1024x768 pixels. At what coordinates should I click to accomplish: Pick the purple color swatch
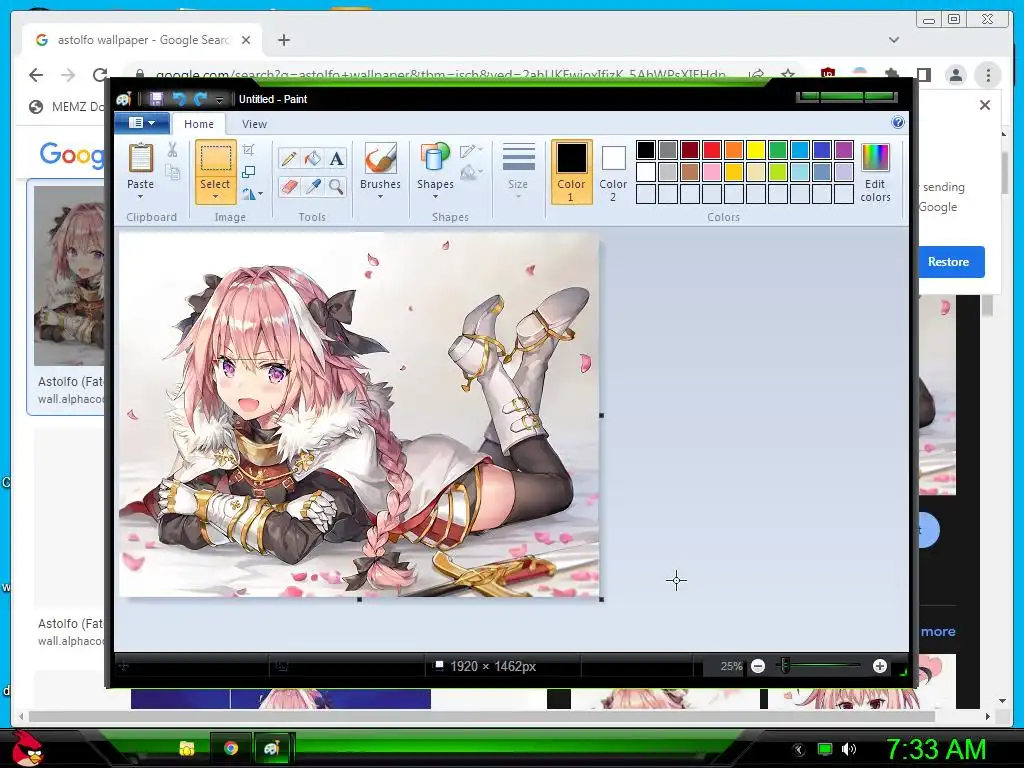pos(844,150)
